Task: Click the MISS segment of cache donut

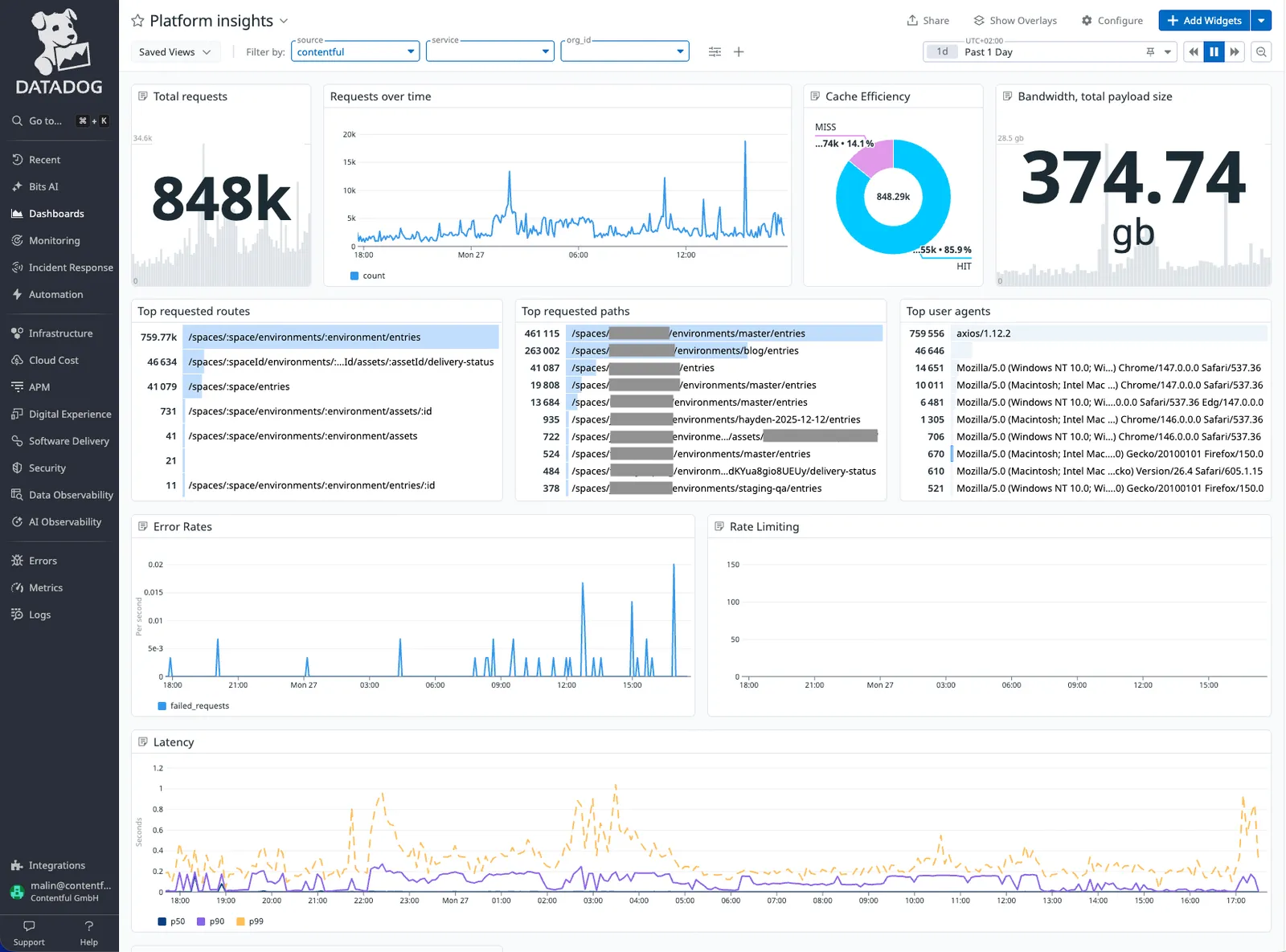Action: tap(873, 157)
